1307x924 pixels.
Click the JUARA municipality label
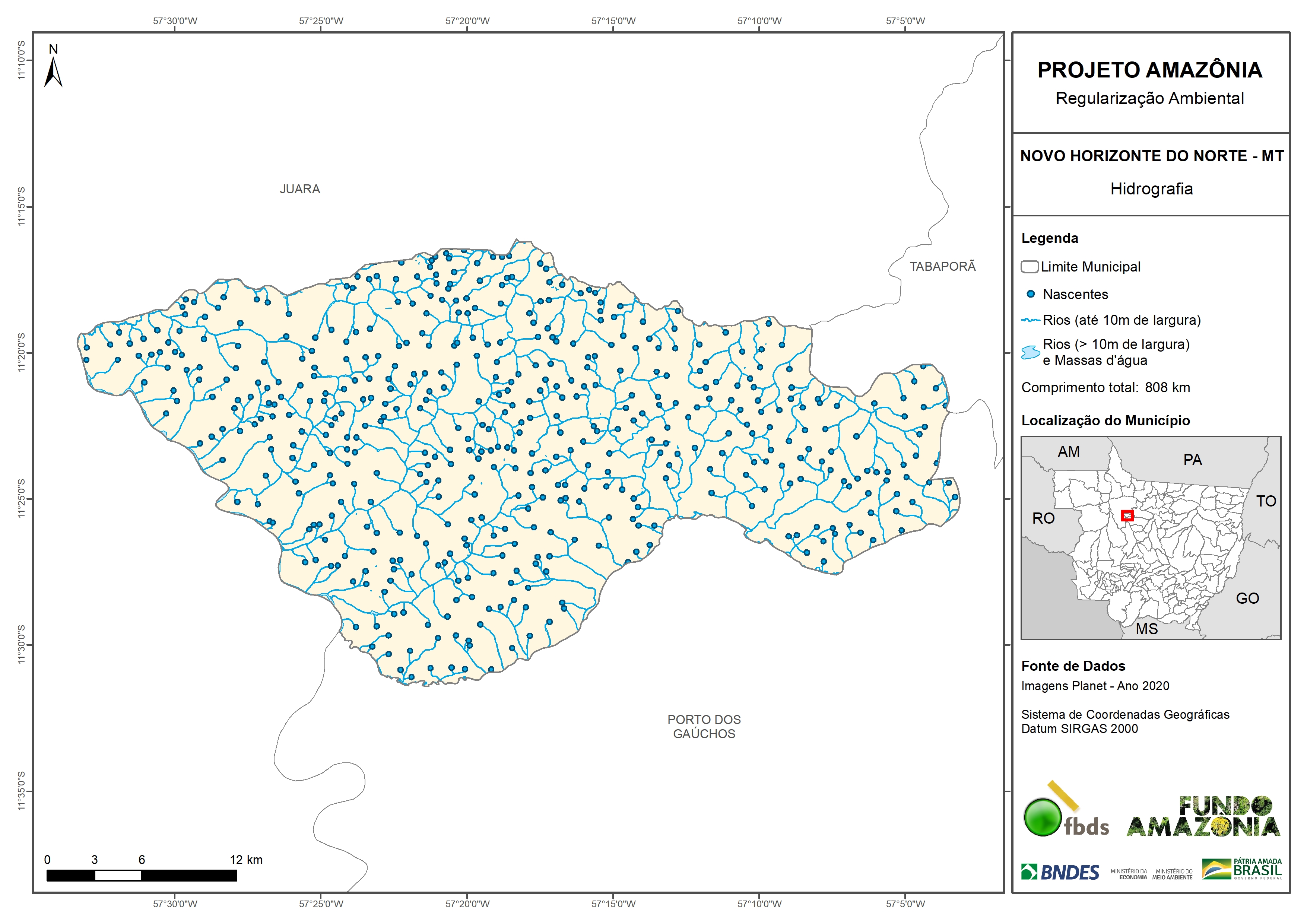(x=299, y=189)
